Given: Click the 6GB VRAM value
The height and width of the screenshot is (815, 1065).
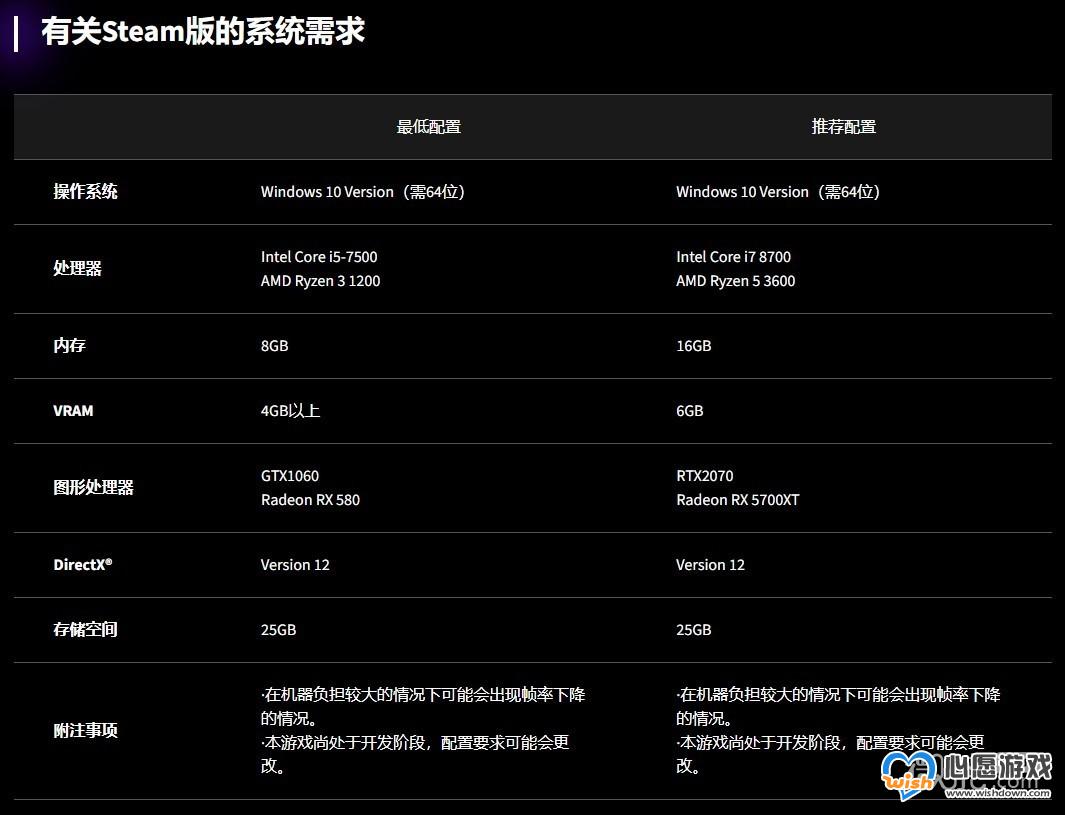Looking at the screenshot, I should pos(689,411).
